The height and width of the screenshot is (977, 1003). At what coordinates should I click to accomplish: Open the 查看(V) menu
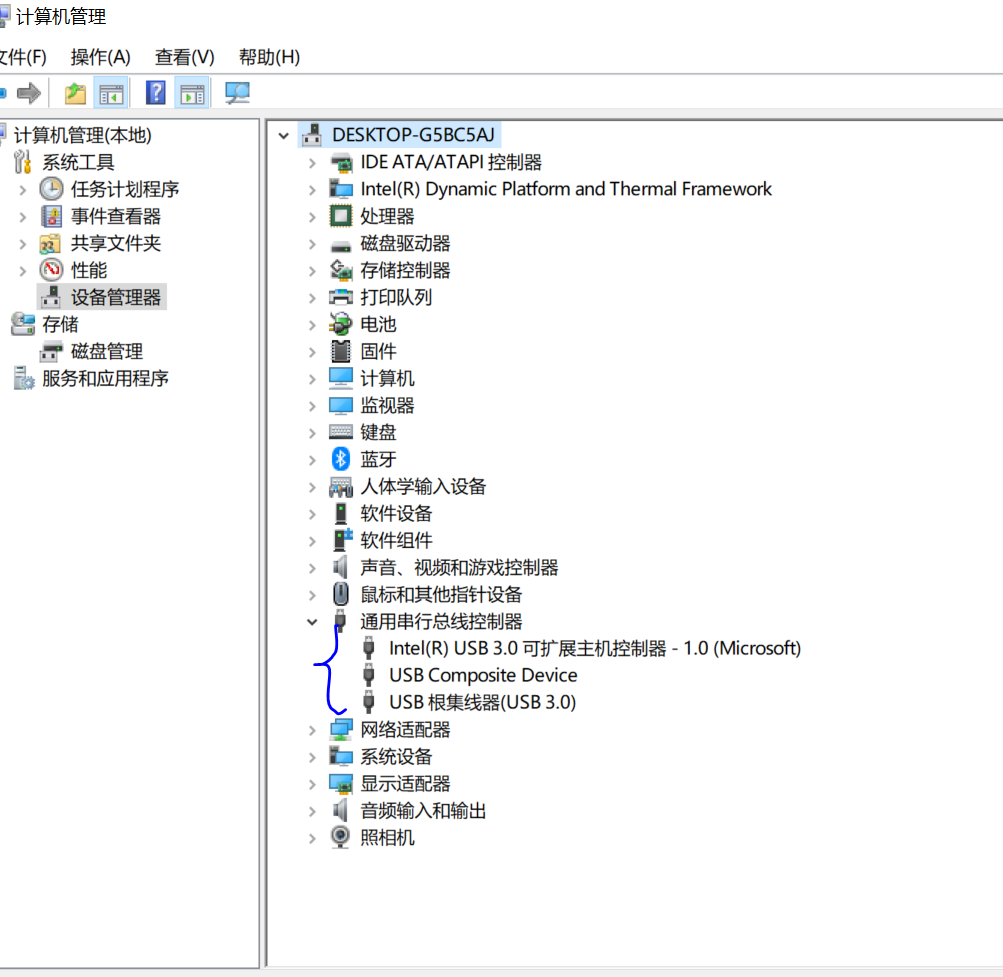pyautogui.click(x=184, y=57)
